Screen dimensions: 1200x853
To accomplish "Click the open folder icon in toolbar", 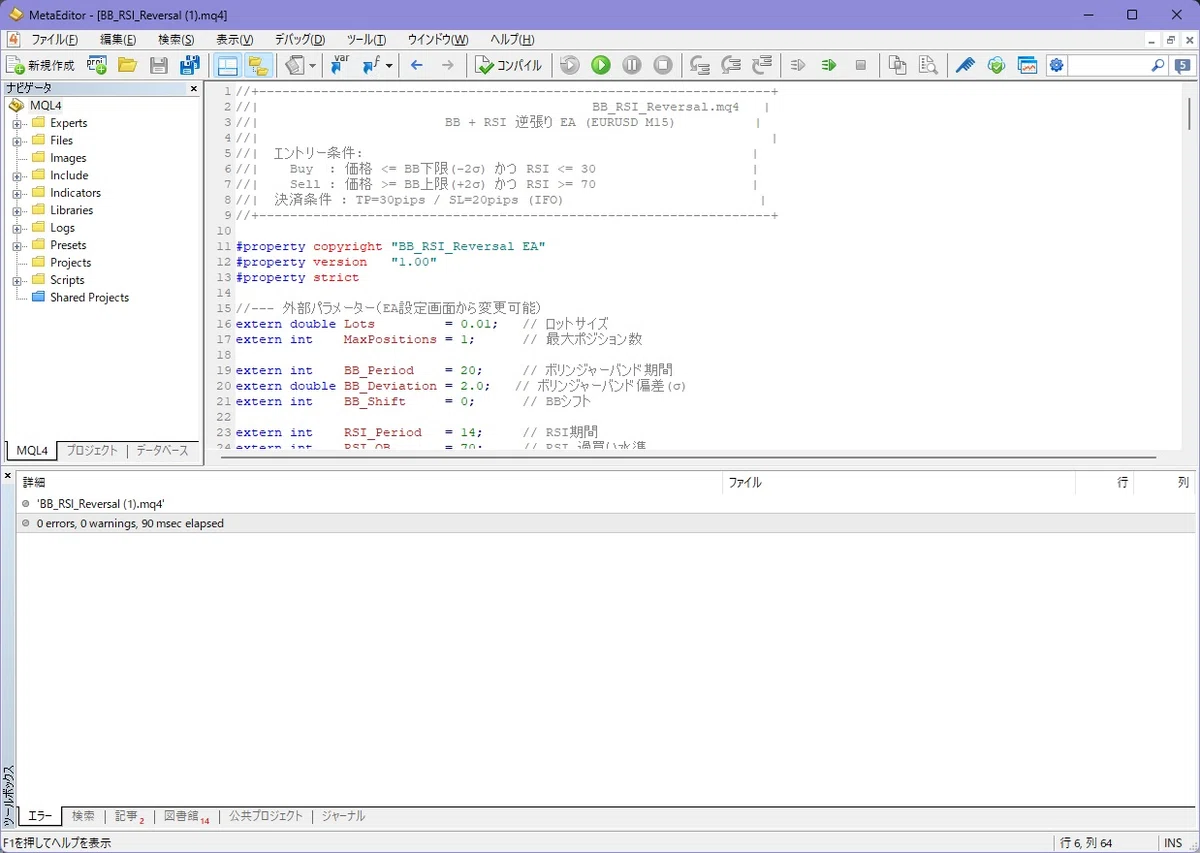I will click(127, 65).
